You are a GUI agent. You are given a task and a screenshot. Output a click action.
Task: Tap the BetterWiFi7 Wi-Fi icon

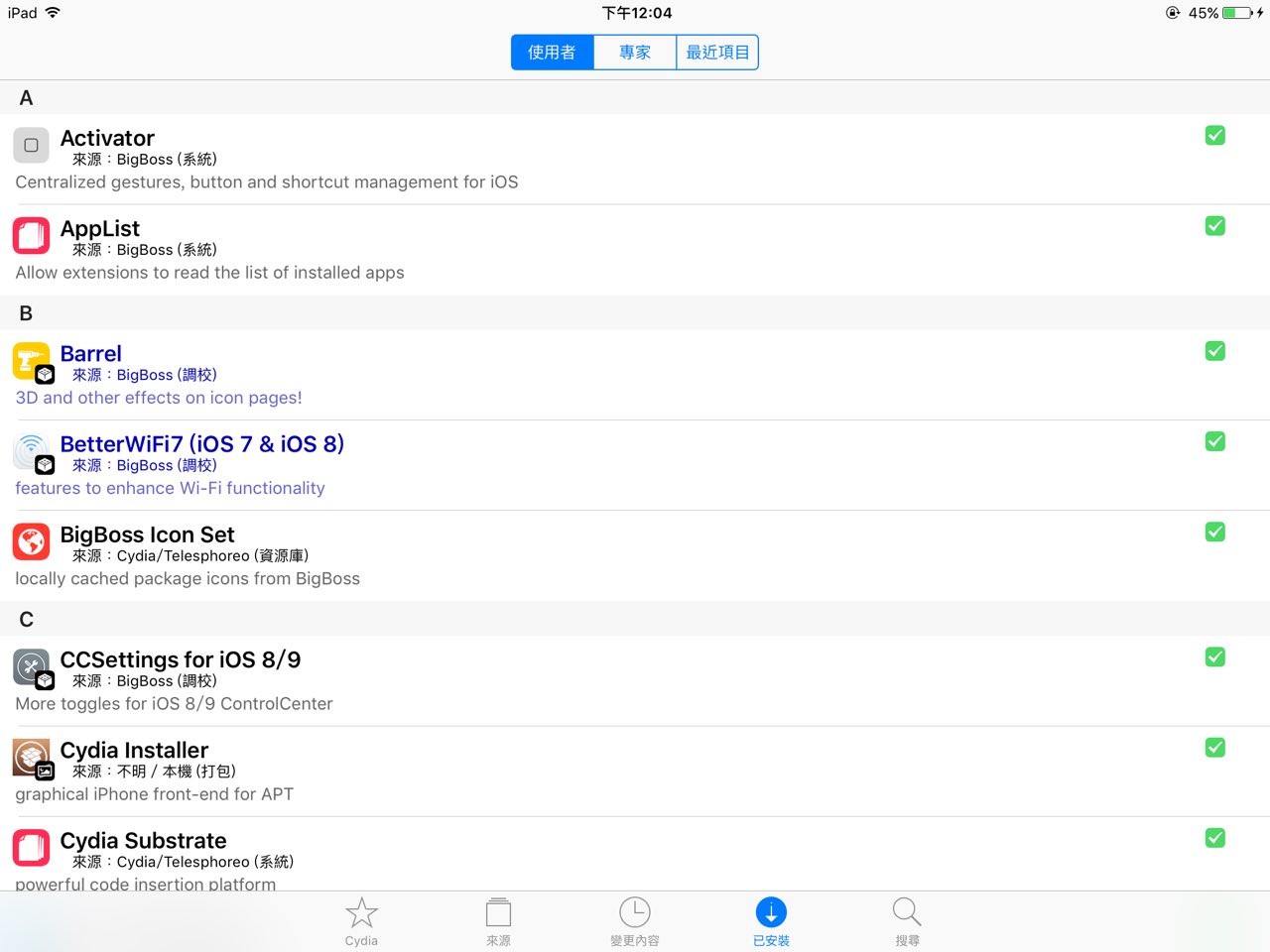[x=31, y=451]
